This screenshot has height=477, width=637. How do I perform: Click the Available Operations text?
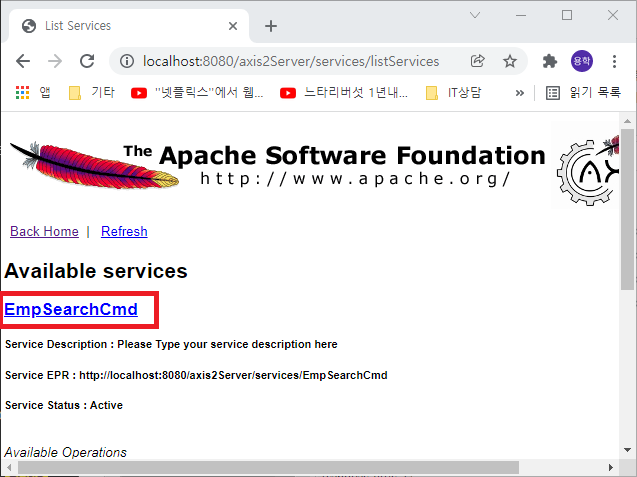tap(65, 452)
